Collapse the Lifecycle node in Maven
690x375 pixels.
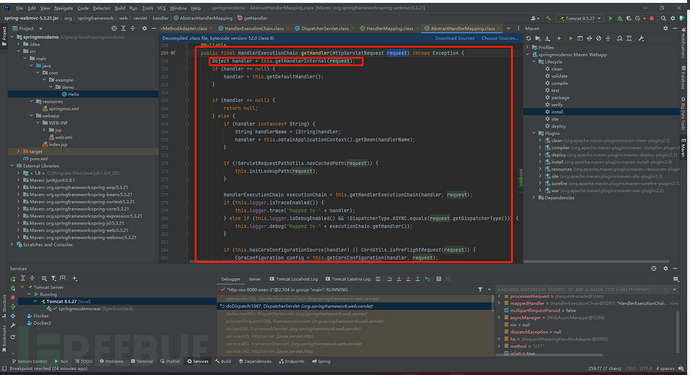coord(534,62)
